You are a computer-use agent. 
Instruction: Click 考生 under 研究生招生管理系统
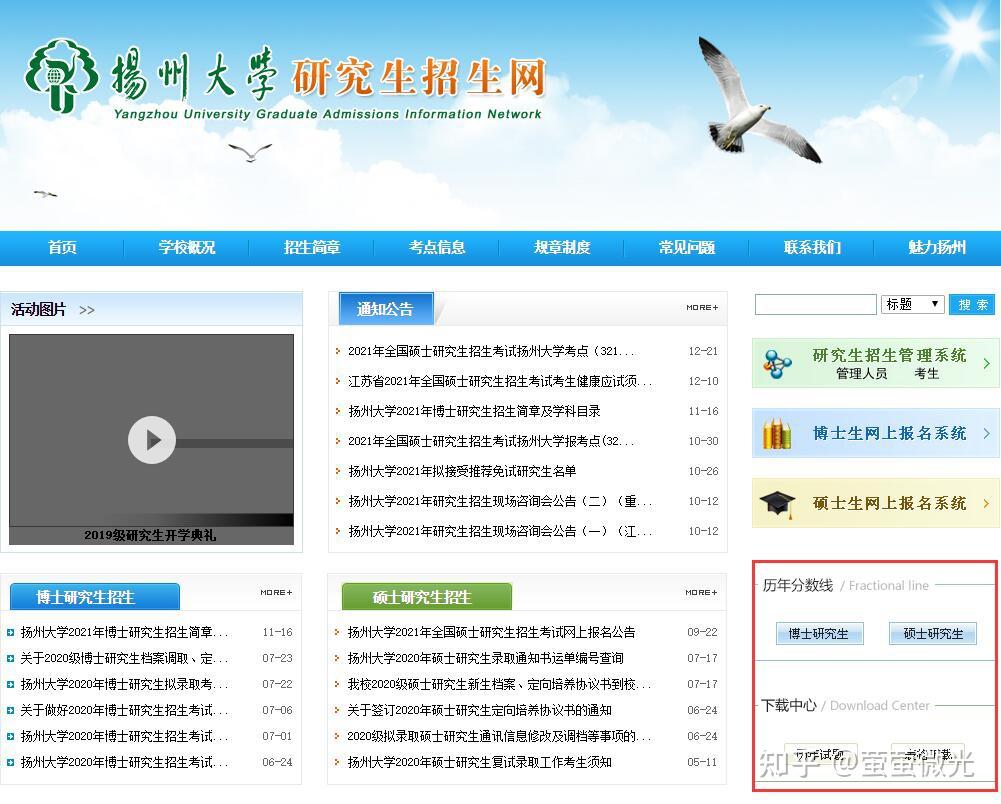926,374
